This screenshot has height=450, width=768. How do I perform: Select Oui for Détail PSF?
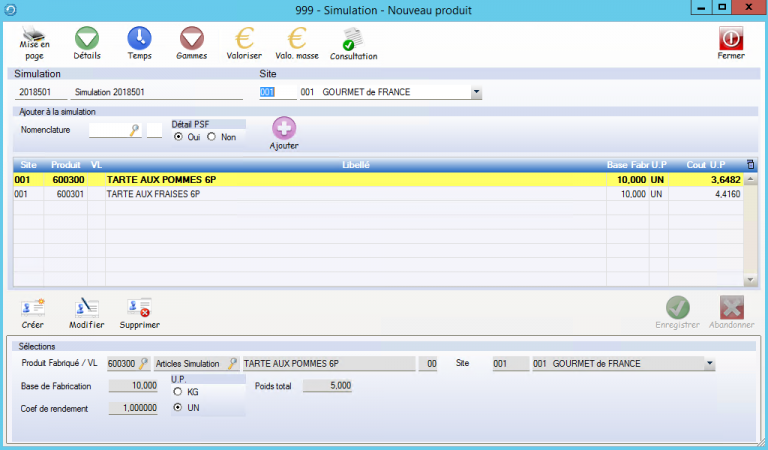(x=179, y=137)
